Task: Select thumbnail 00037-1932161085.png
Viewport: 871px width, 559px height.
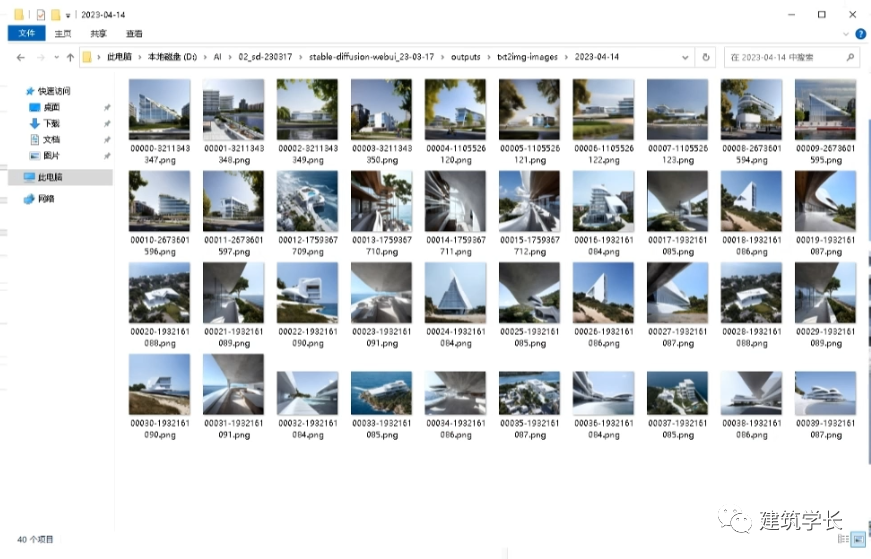Action: [x=678, y=393]
